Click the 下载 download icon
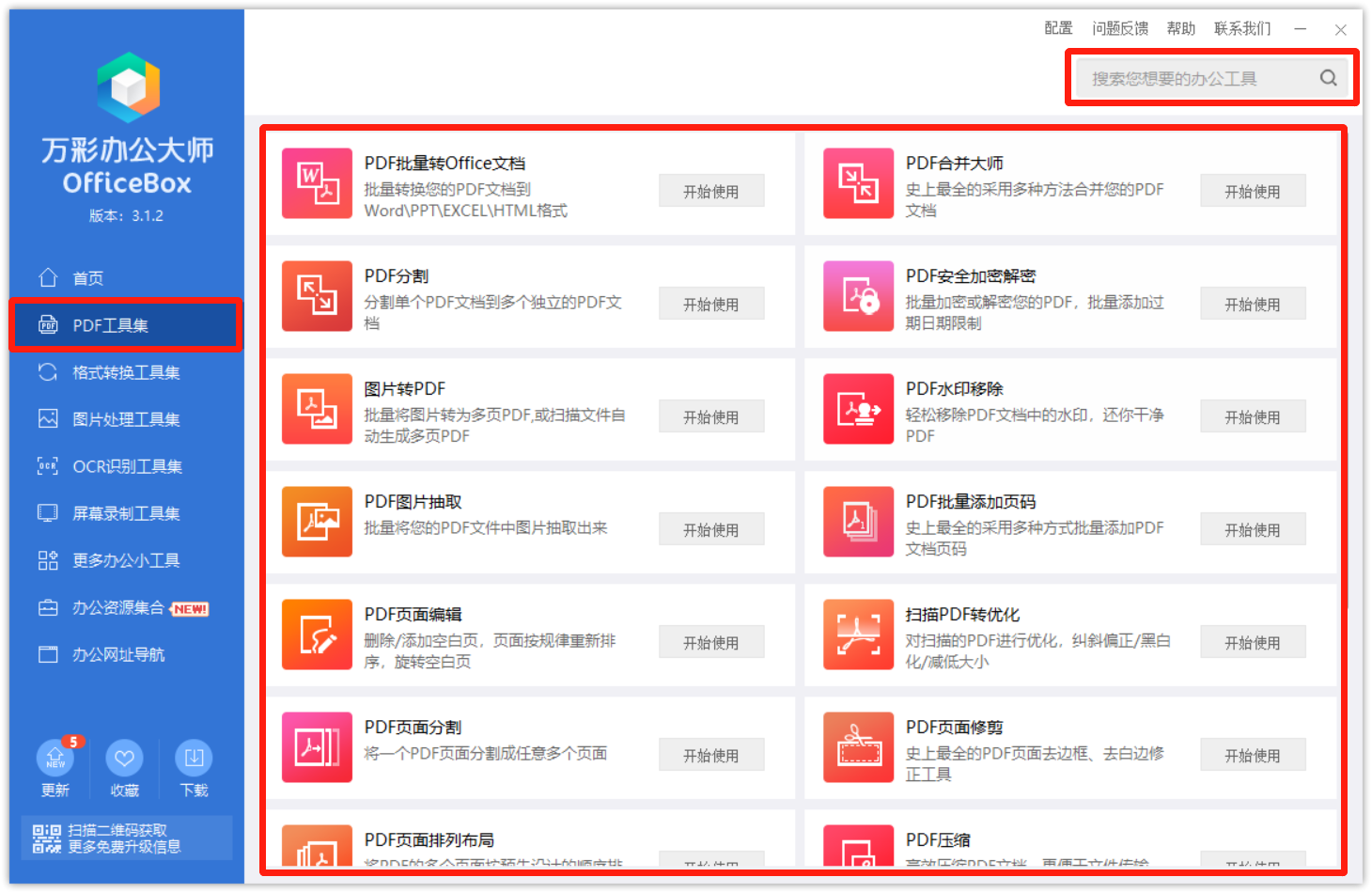The width and height of the screenshot is (1372, 893). click(194, 758)
